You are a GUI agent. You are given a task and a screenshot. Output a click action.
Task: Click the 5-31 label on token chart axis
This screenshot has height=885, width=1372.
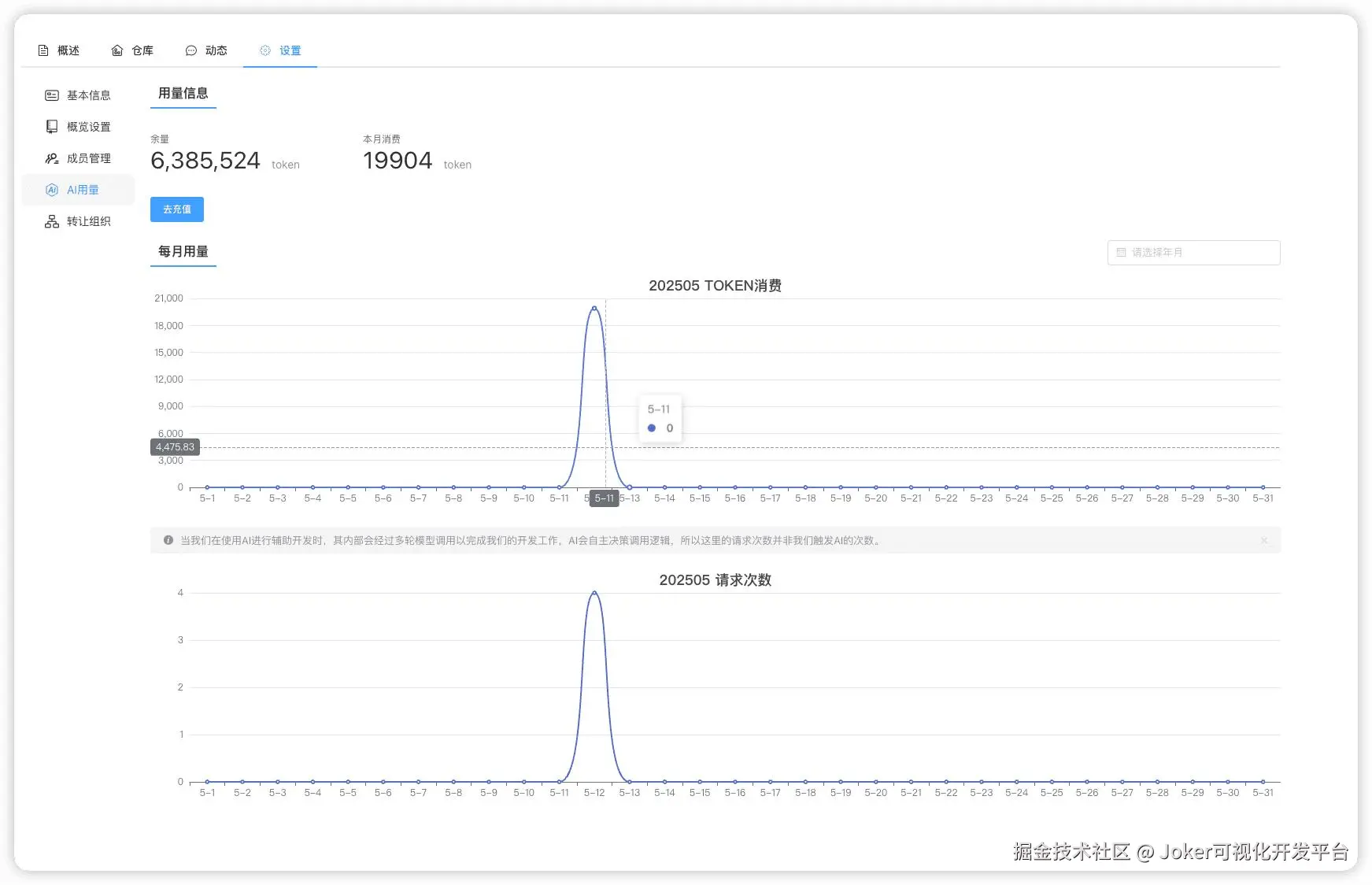(x=1263, y=498)
